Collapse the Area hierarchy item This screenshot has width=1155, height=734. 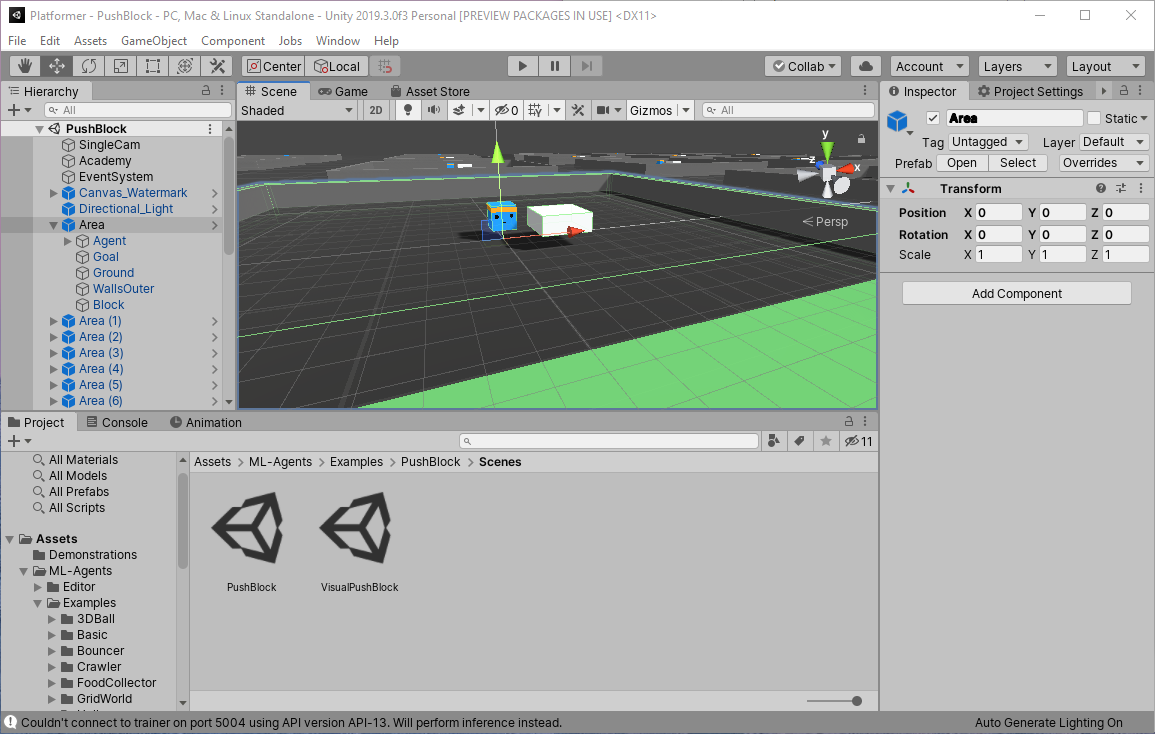click(x=53, y=226)
